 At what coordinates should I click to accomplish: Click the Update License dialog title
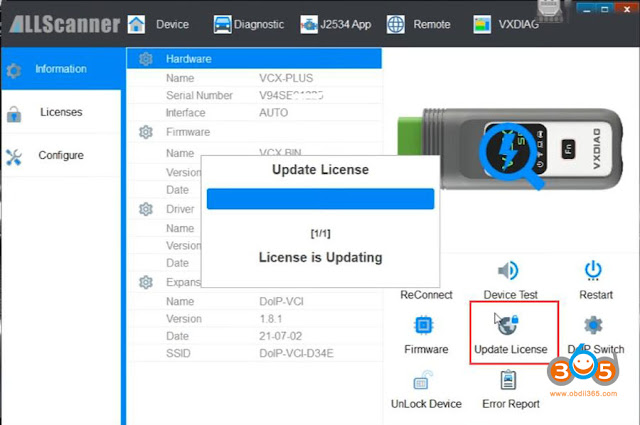320,169
